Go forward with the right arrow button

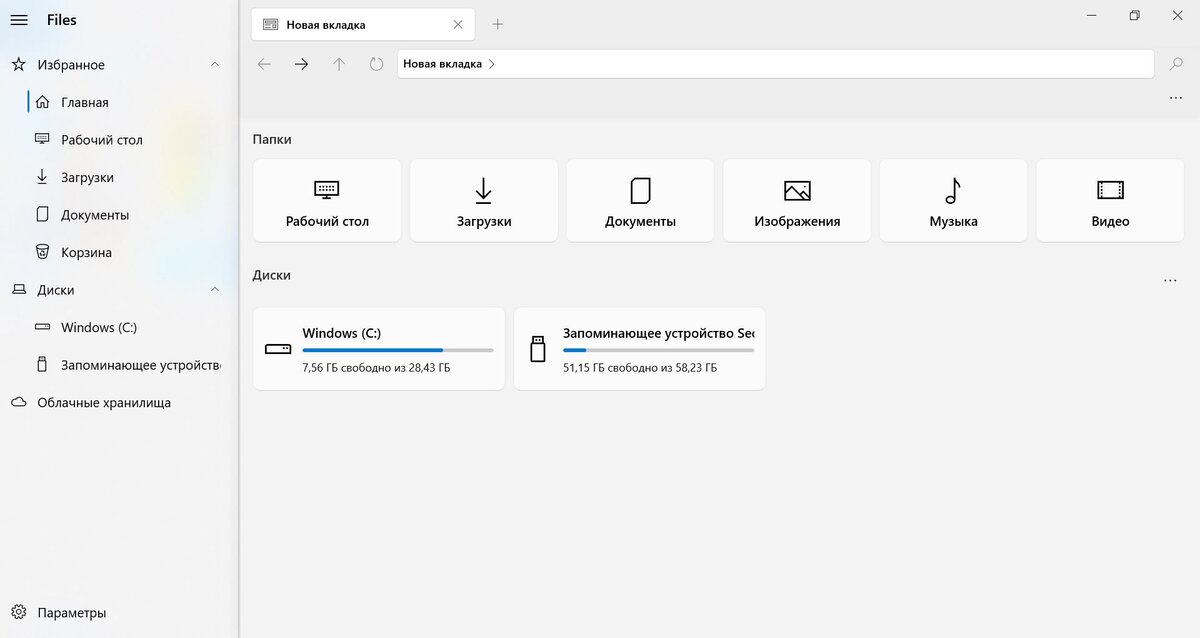point(301,64)
